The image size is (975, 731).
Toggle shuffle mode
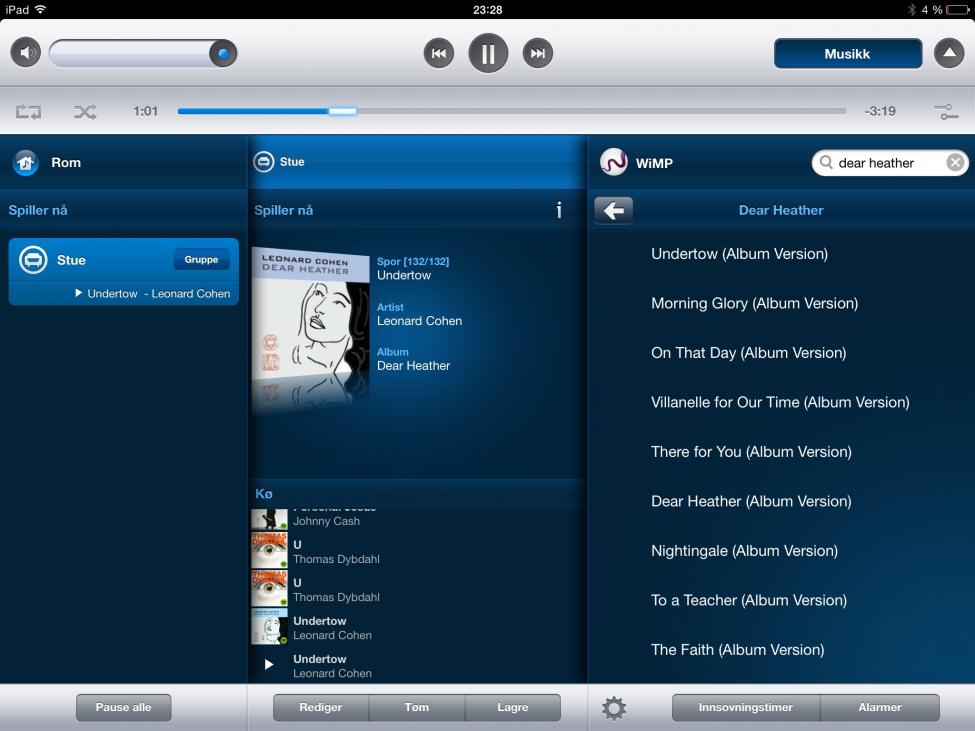85,112
